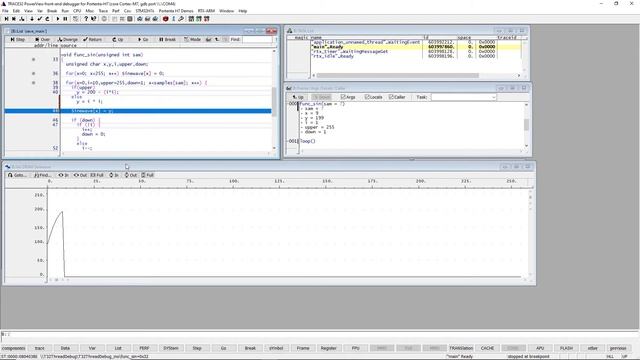Click horizontal Full zoom button in Draw window
Screen dimensions: 640x360
(97, 175)
